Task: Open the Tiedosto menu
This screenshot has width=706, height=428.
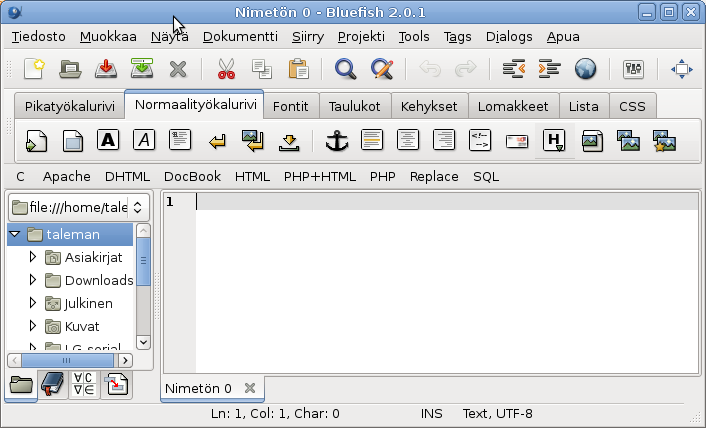Action: [x=39, y=37]
